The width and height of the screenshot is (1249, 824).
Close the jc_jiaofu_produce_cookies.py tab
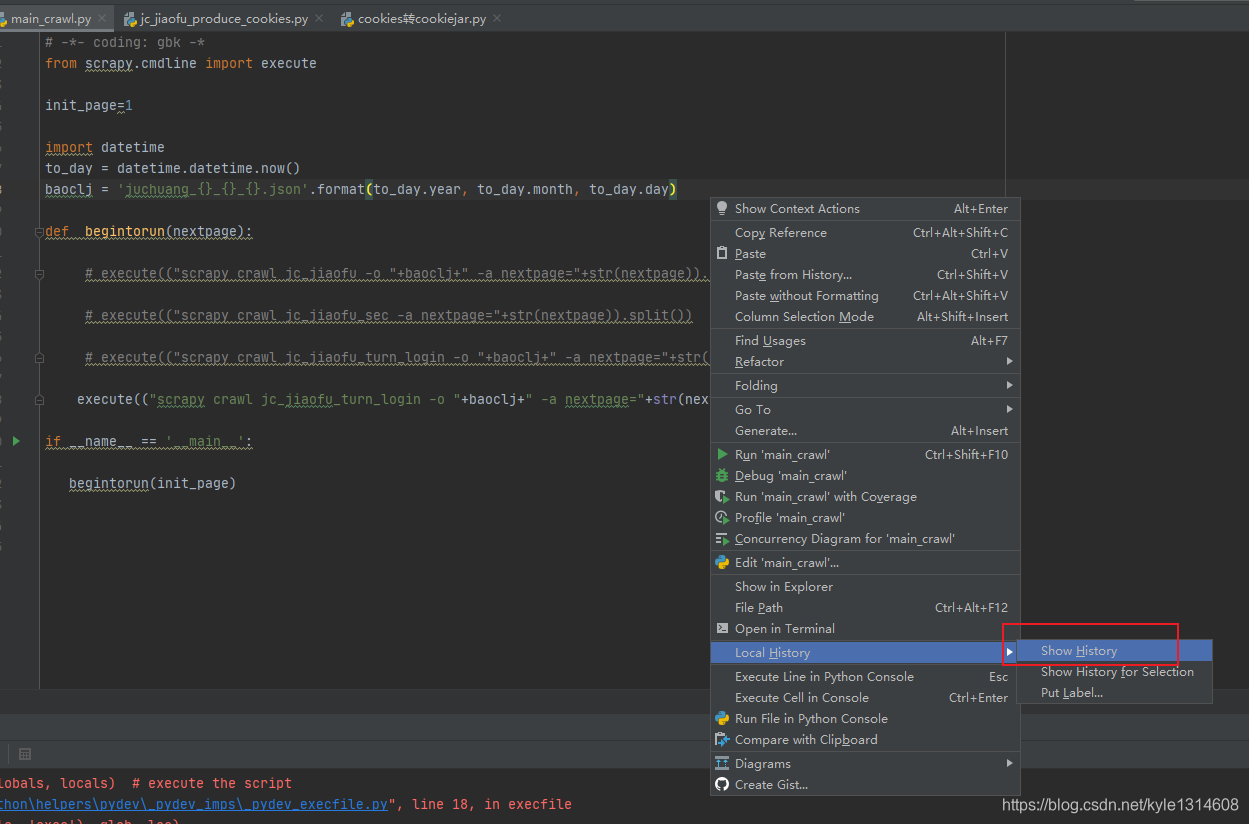pos(319,19)
